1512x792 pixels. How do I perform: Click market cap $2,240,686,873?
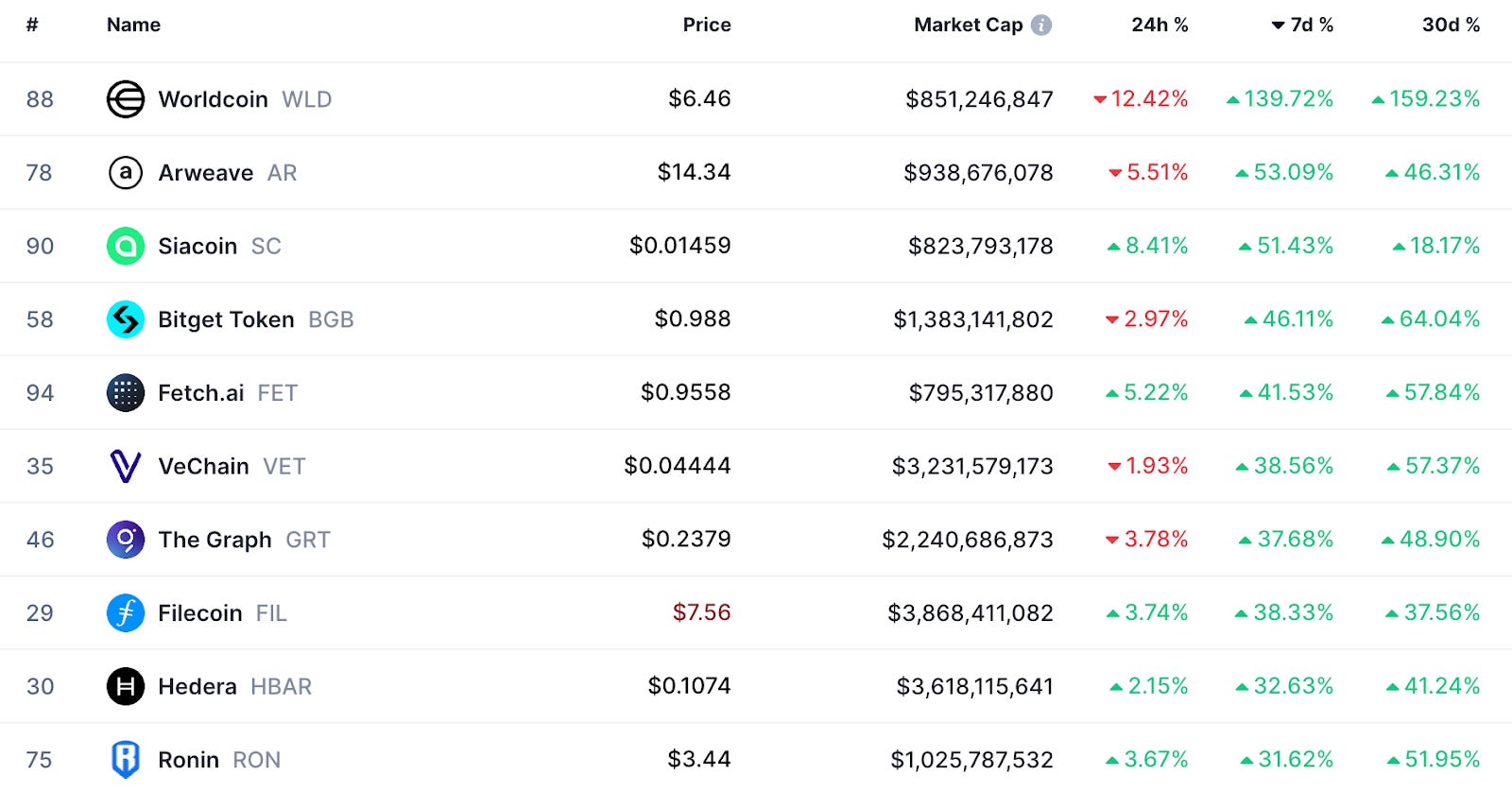click(x=968, y=540)
